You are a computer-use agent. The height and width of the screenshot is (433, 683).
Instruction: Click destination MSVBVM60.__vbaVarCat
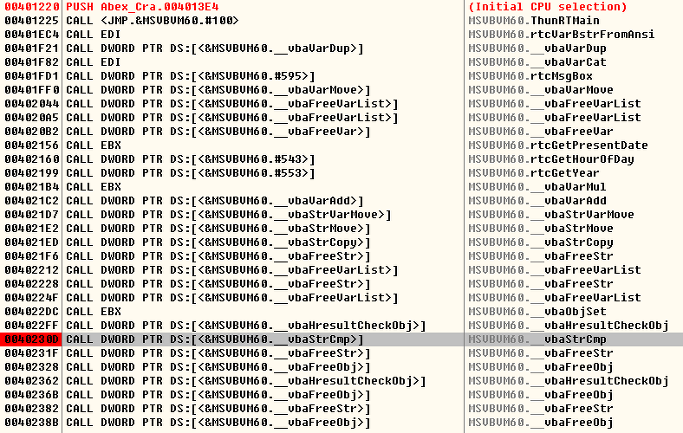(537, 62)
